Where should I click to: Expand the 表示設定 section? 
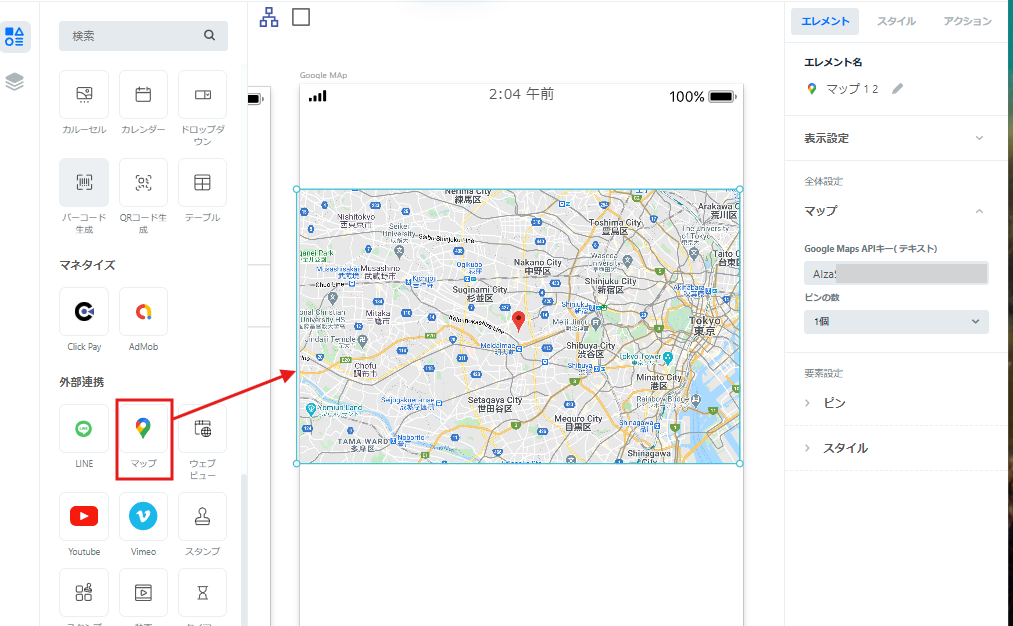click(895, 138)
